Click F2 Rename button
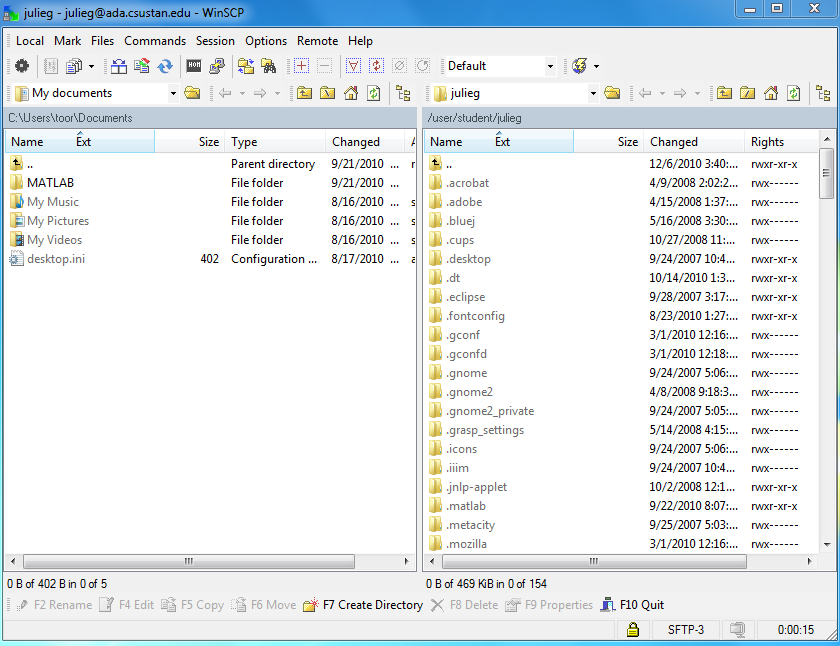Image resolution: width=840 pixels, height=646 pixels. [x=54, y=605]
